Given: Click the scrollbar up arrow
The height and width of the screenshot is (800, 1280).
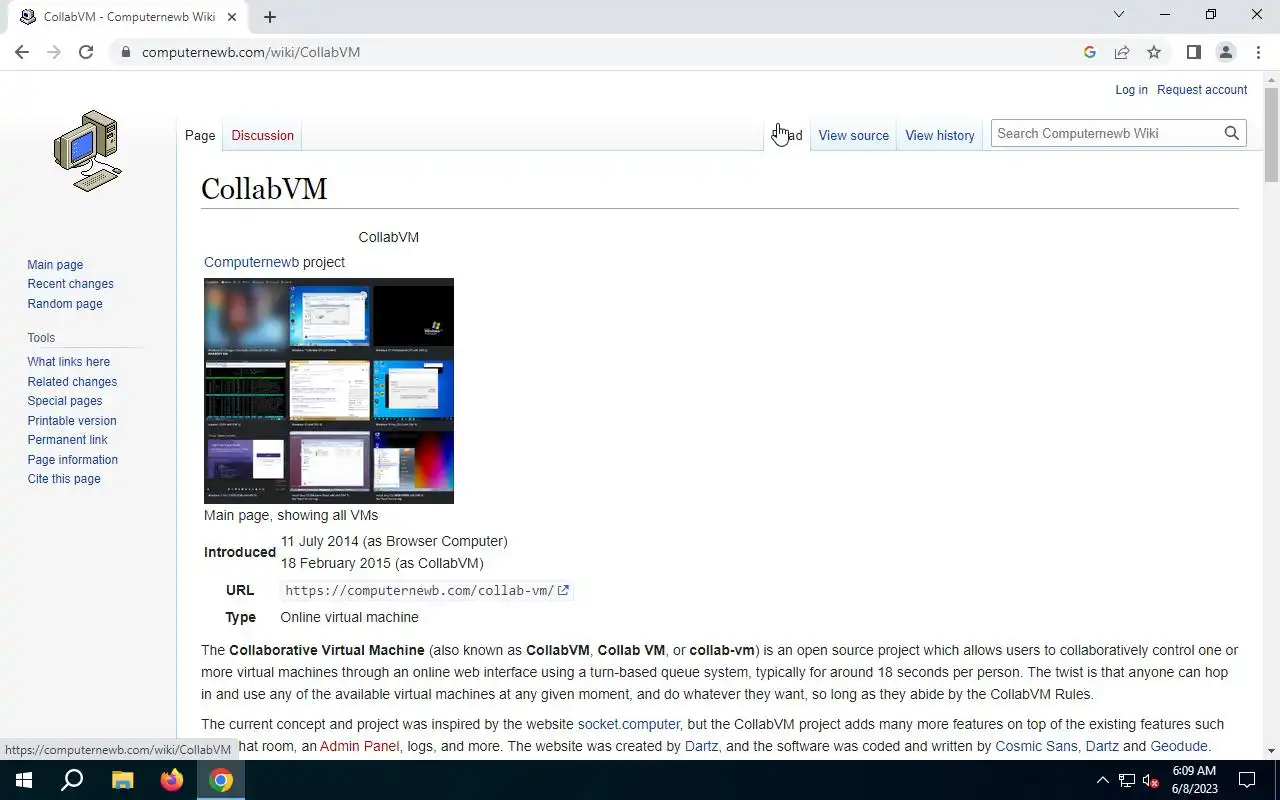Looking at the screenshot, I should click(x=1271, y=78).
